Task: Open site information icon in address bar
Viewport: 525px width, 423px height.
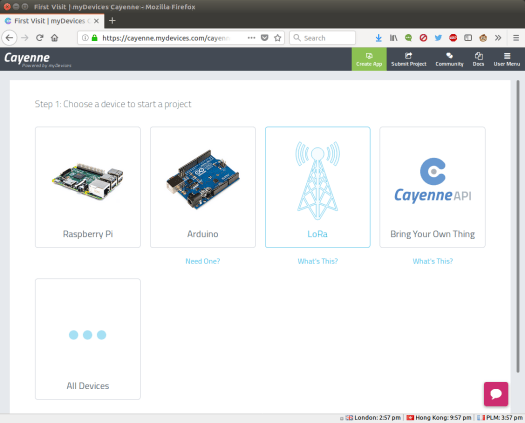Action: click(85, 38)
